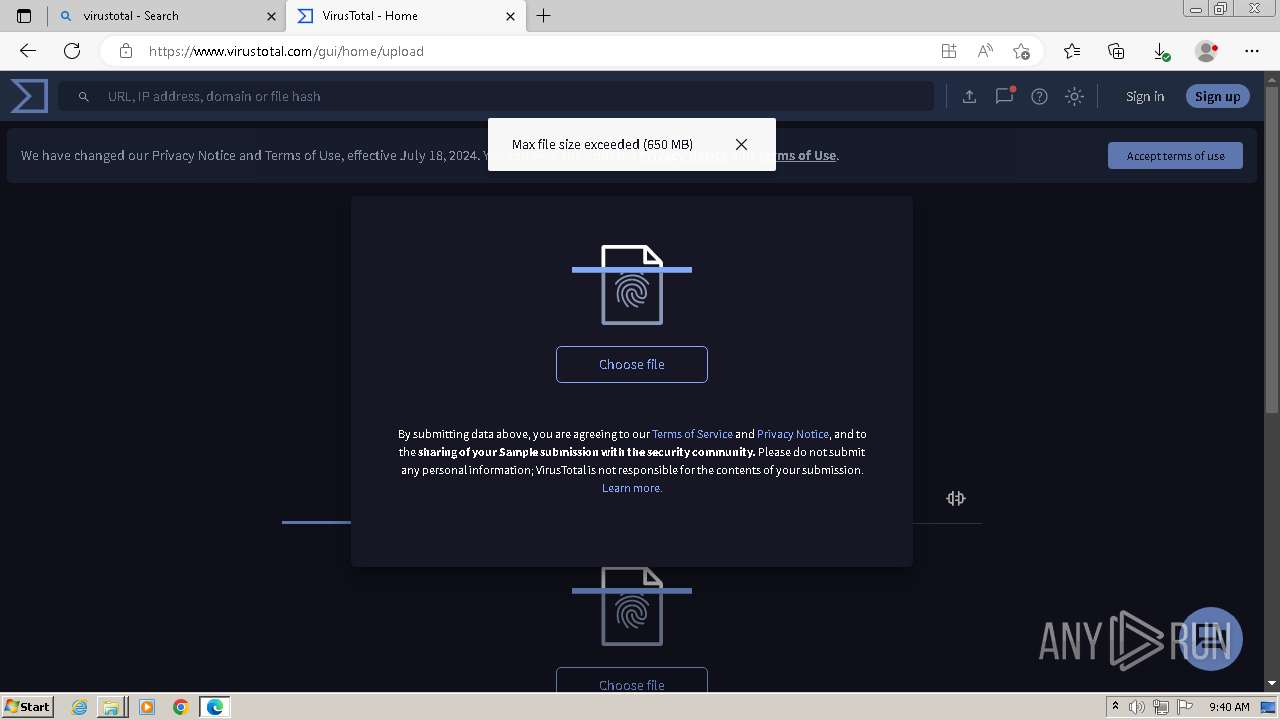Open the Windows Start menu

point(28,706)
